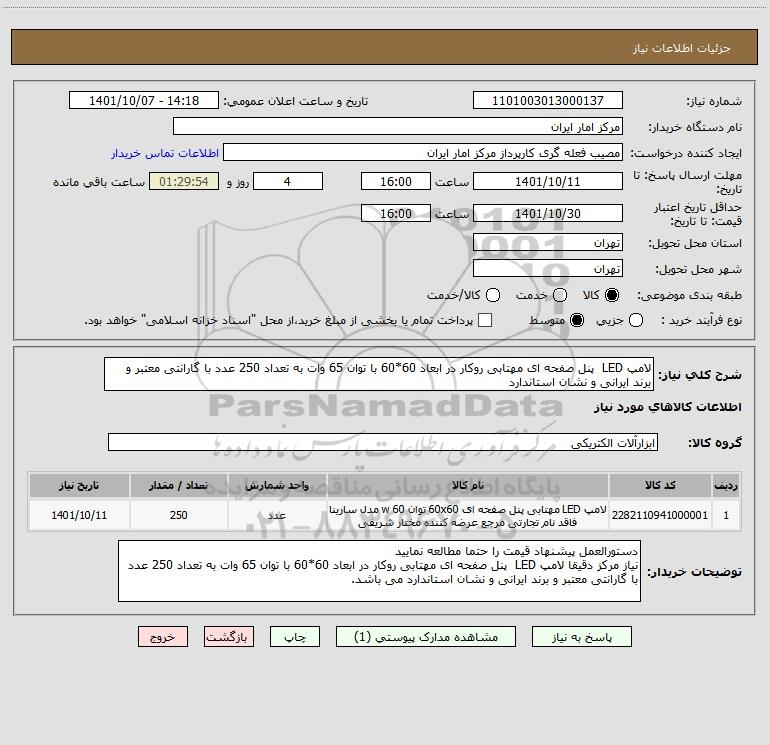The image size is (770, 745).
Task: Select the کالا/خدمت radio button
Action: (x=493, y=295)
